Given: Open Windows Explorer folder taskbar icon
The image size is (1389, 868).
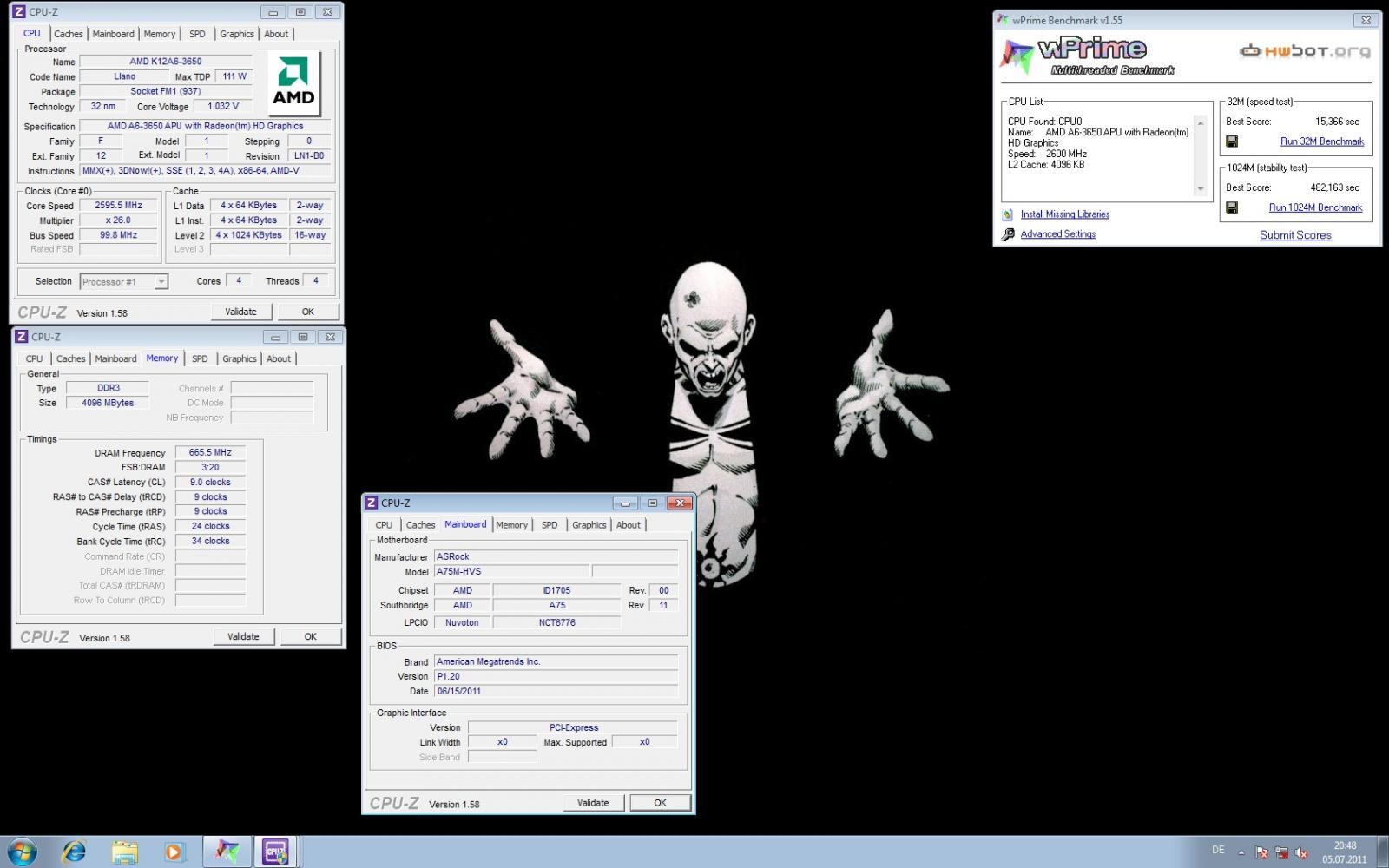Looking at the screenshot, I should point(124,852).
